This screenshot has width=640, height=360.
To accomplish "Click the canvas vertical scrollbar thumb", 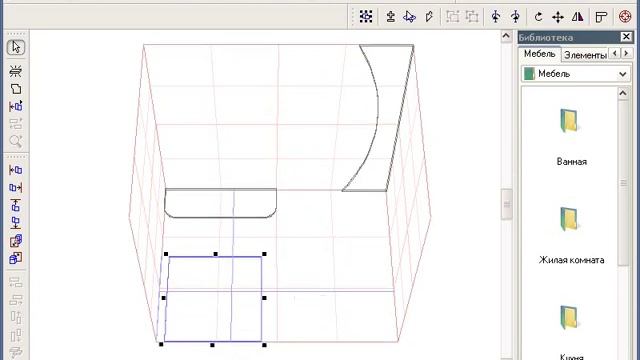I will point(507,204).
